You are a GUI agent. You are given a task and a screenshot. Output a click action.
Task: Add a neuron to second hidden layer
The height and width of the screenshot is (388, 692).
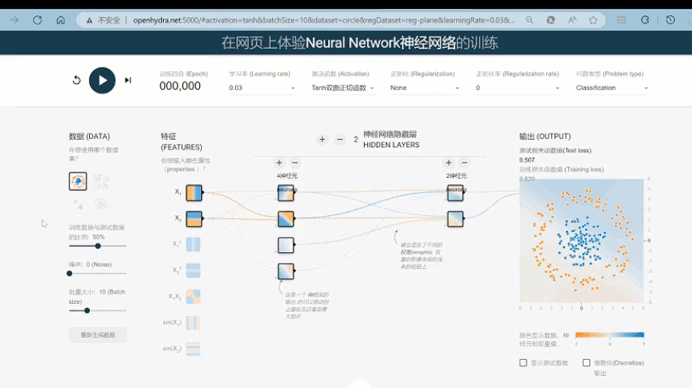pos(448,163)
